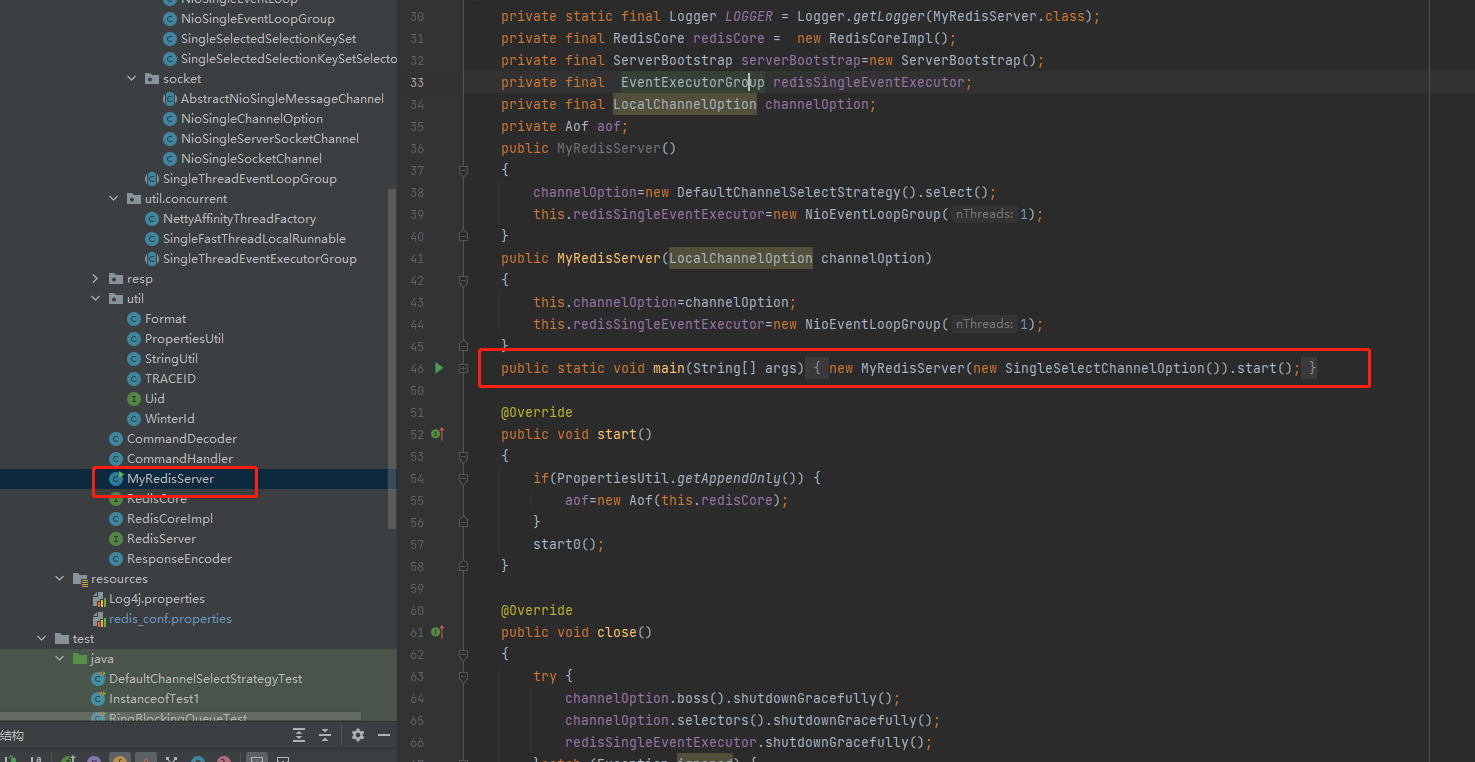Click the class icon beside NettyAffinityThreadFactory
Image resolution: width=1475 pixels, height=762 pixels.
coord(153,219)
